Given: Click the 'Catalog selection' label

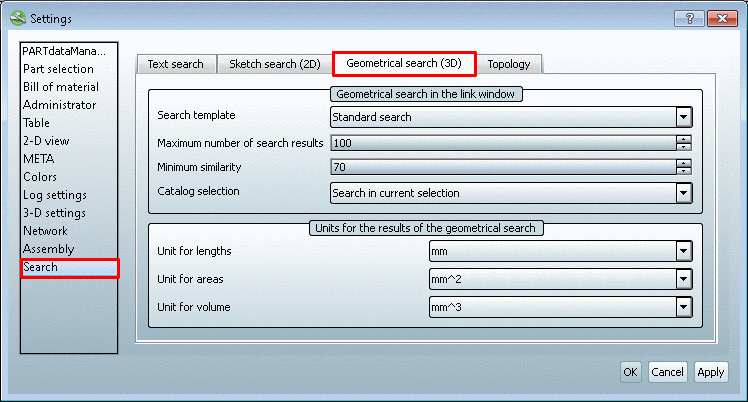Looking at the screenshot, I should (198, 191).
